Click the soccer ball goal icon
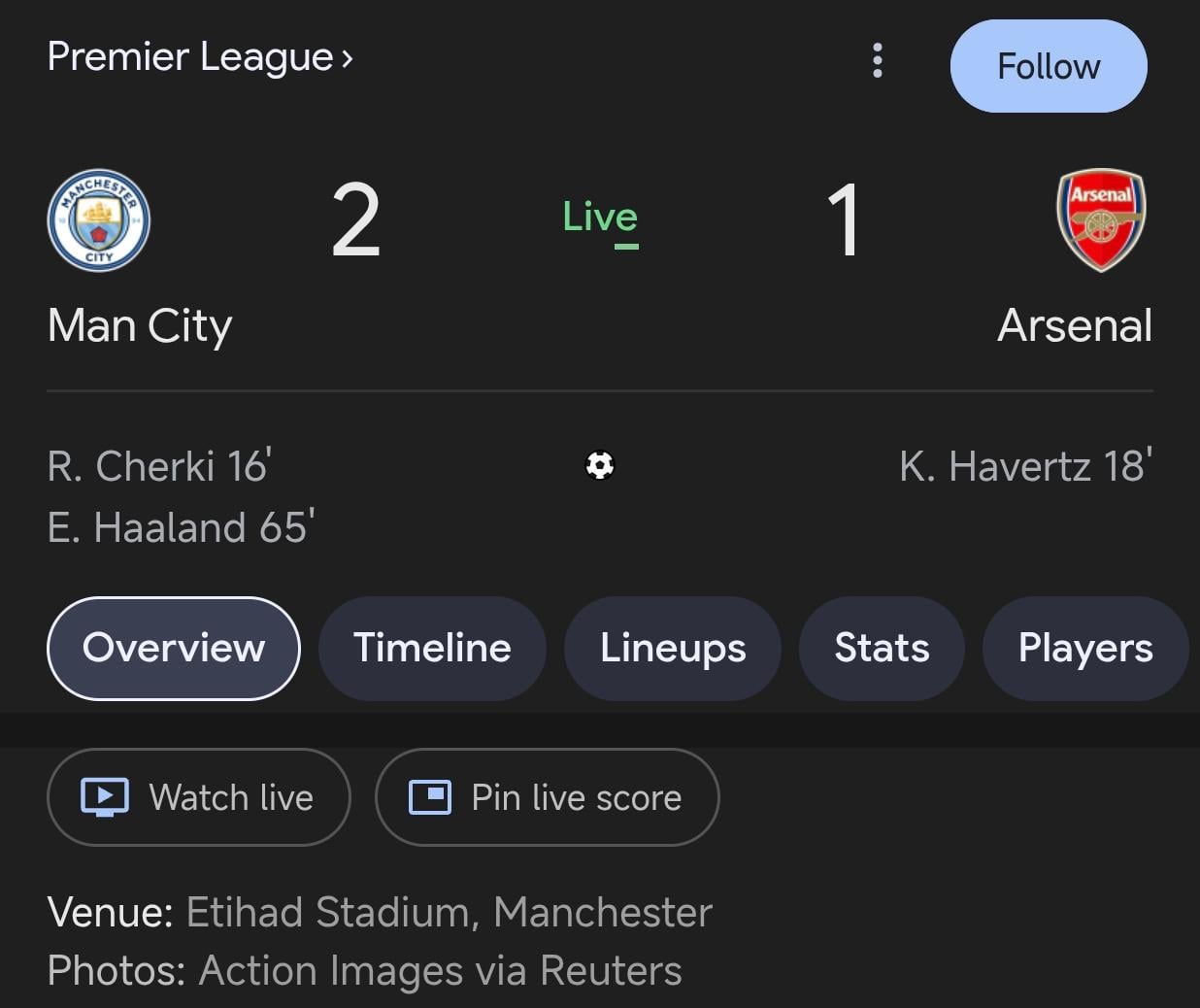Viewport: 1200px width, 1008px height. (600, 466)
